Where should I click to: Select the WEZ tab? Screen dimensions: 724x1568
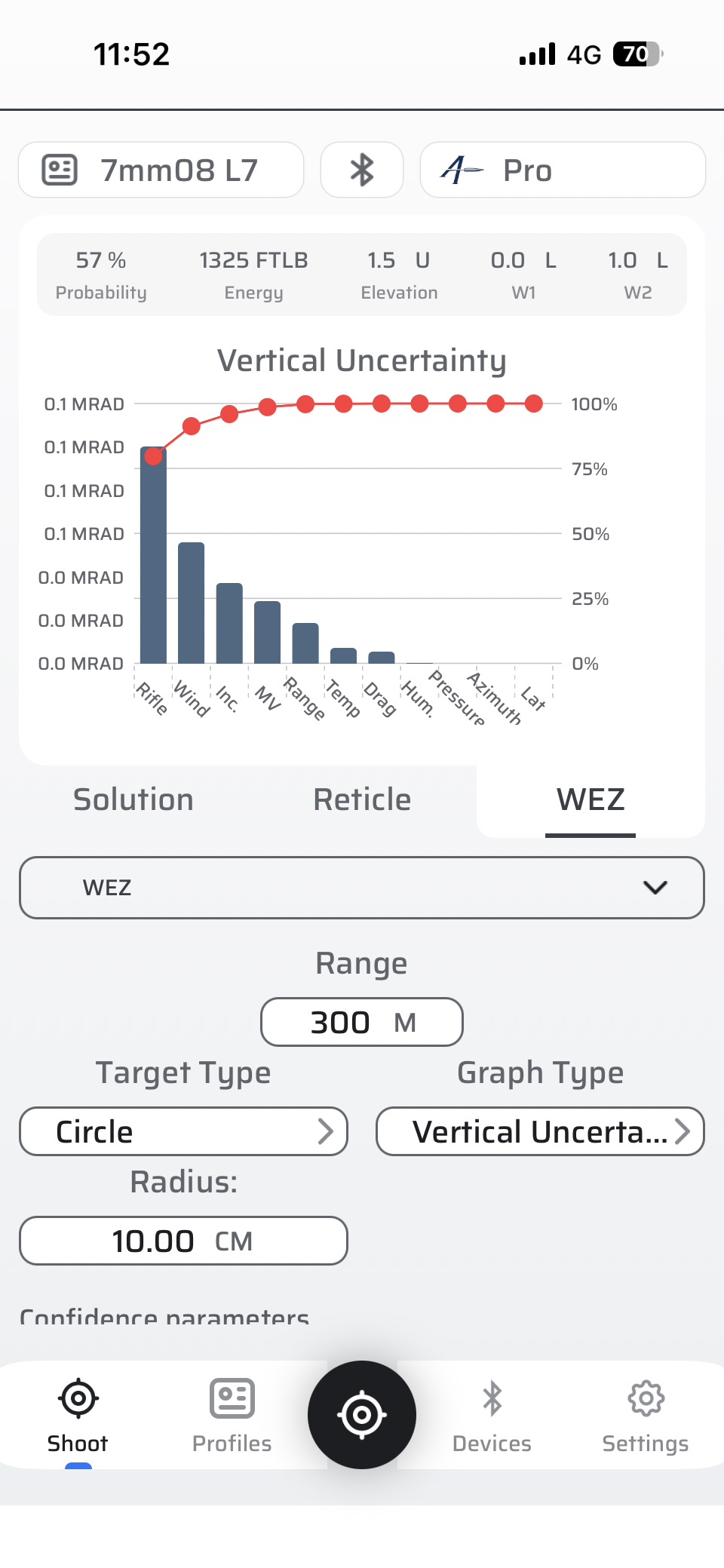point(591,799)
